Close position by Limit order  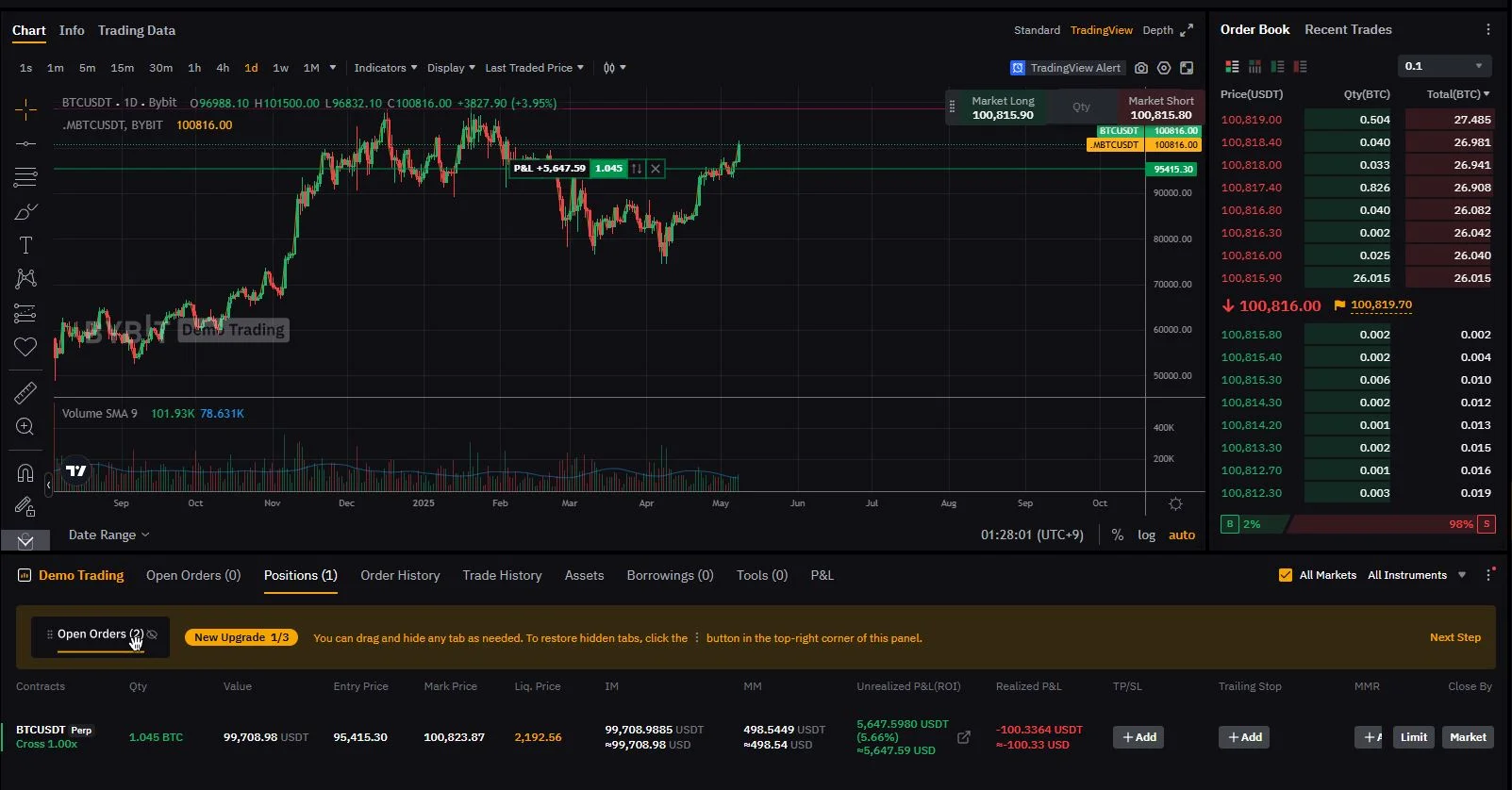pyautogui.click(x=1414, y=737)
